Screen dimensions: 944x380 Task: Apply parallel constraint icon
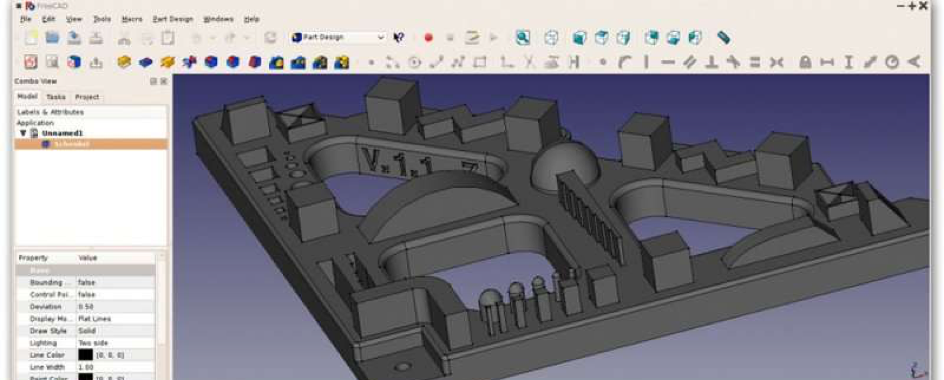pos(689,62)
